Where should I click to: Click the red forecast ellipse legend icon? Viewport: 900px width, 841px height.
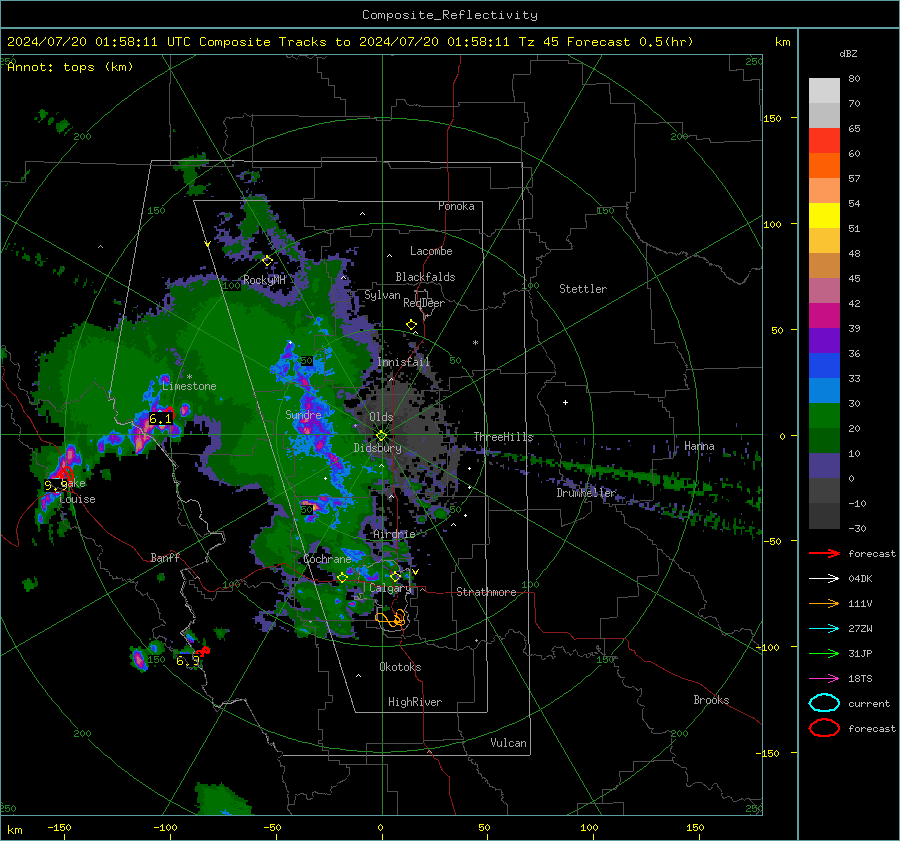click(x=824, y=728)
